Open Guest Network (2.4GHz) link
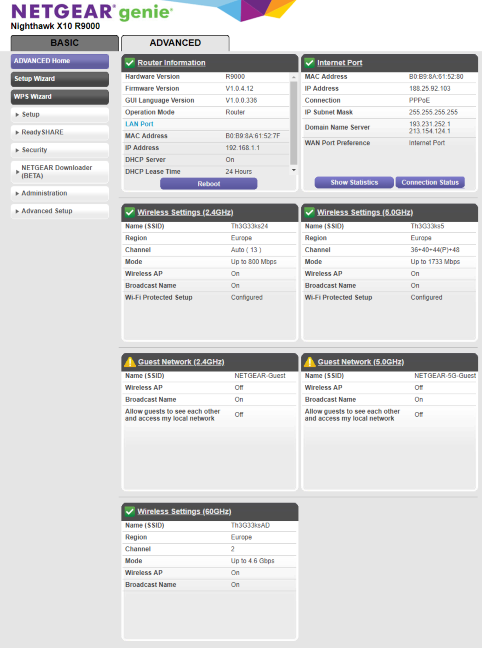Image resolution: width=482 pixels, height=648 pixels. 181,362
